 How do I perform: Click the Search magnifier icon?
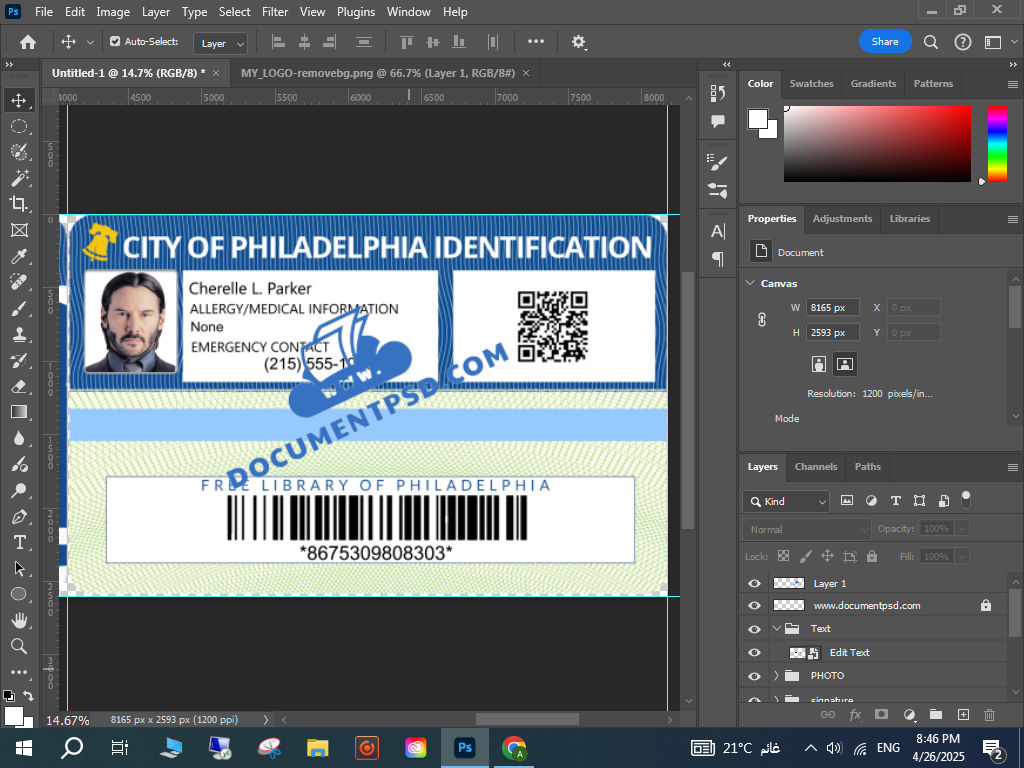[931, 42]
